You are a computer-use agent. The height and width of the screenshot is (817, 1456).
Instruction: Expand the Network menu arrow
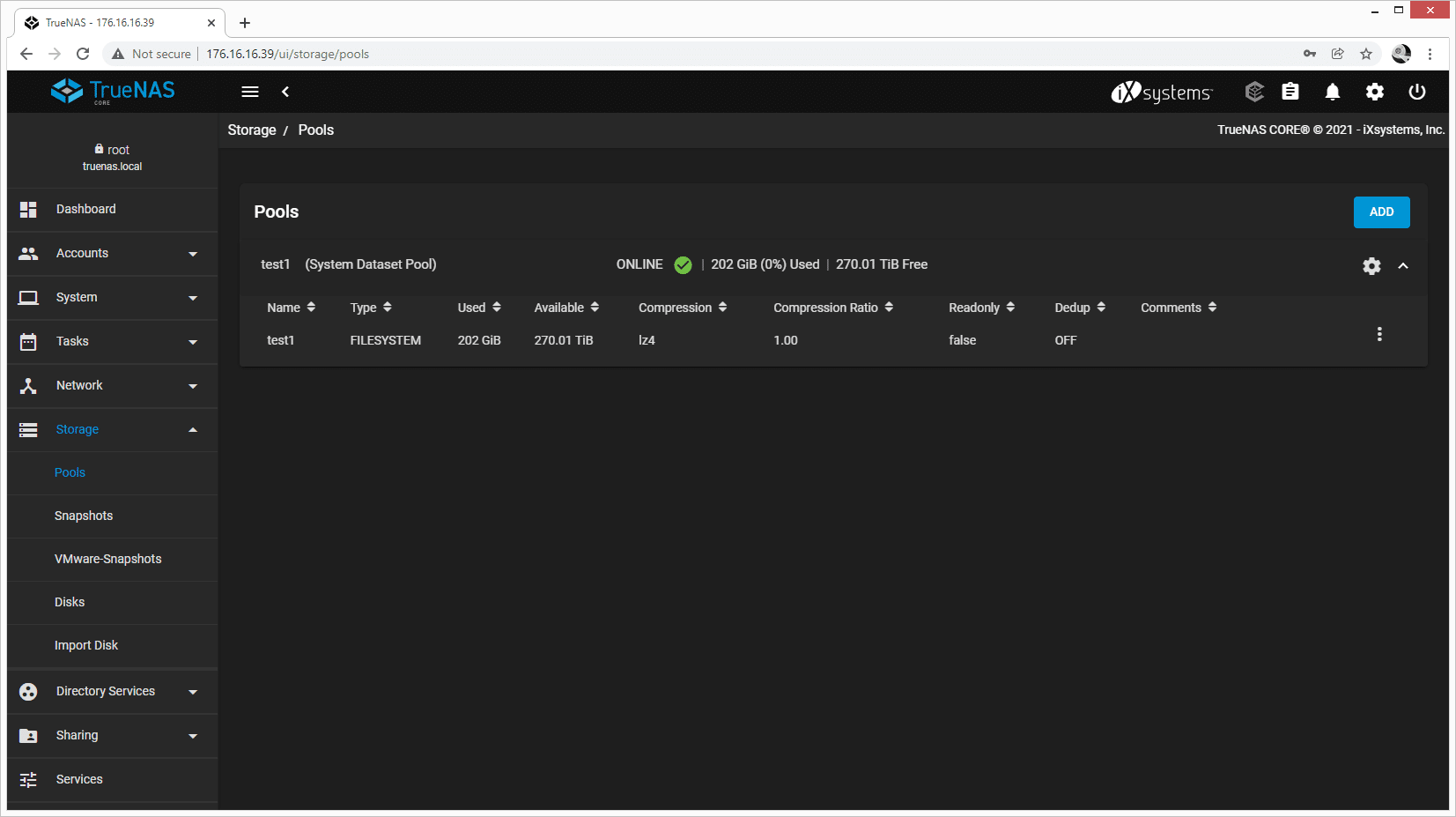(x=193, y=386)
